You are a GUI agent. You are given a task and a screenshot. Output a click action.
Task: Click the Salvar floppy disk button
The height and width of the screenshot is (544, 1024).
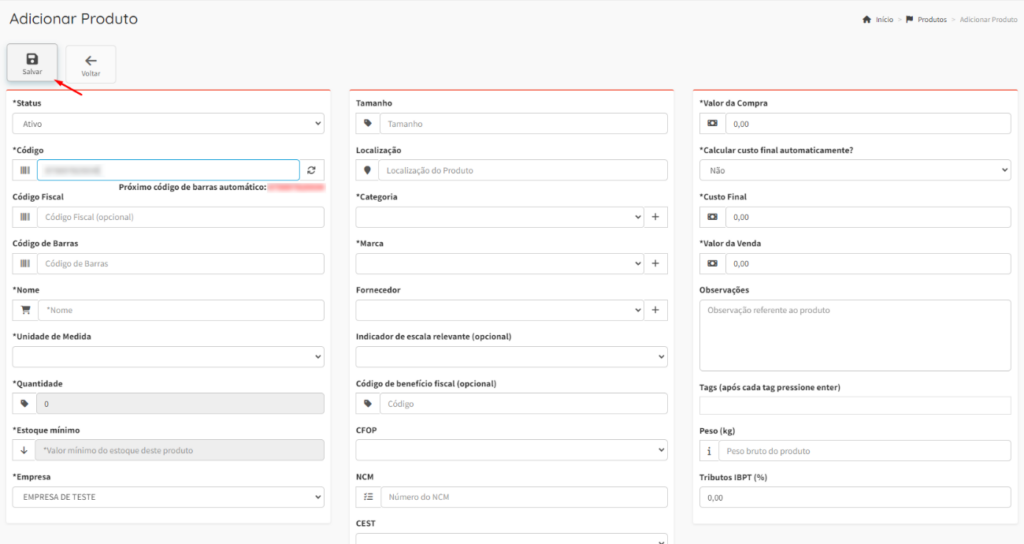[x=32, y=63]
